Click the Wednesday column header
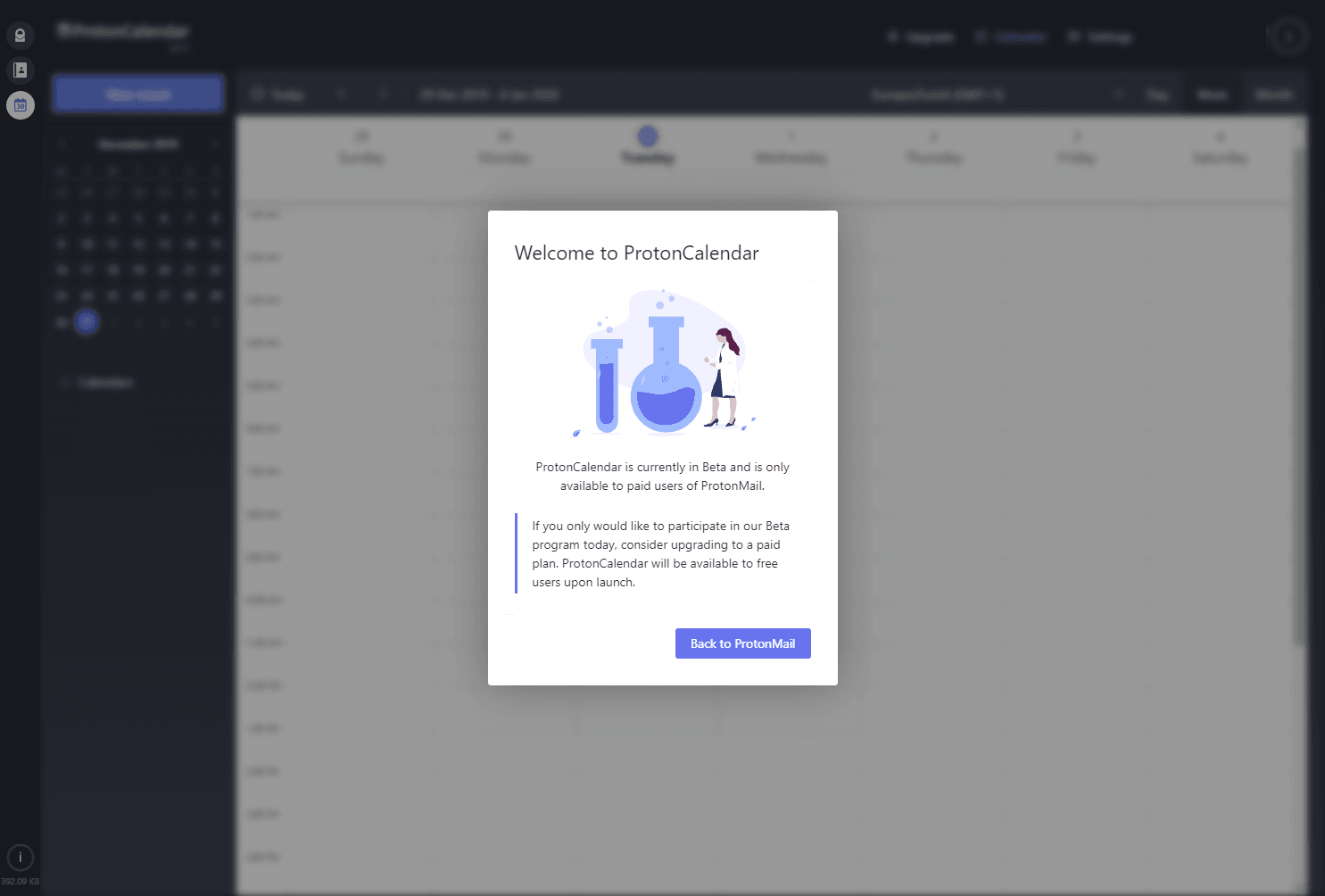The width and height of the screenshot is (1325, 896). click(x=791, y=147)
